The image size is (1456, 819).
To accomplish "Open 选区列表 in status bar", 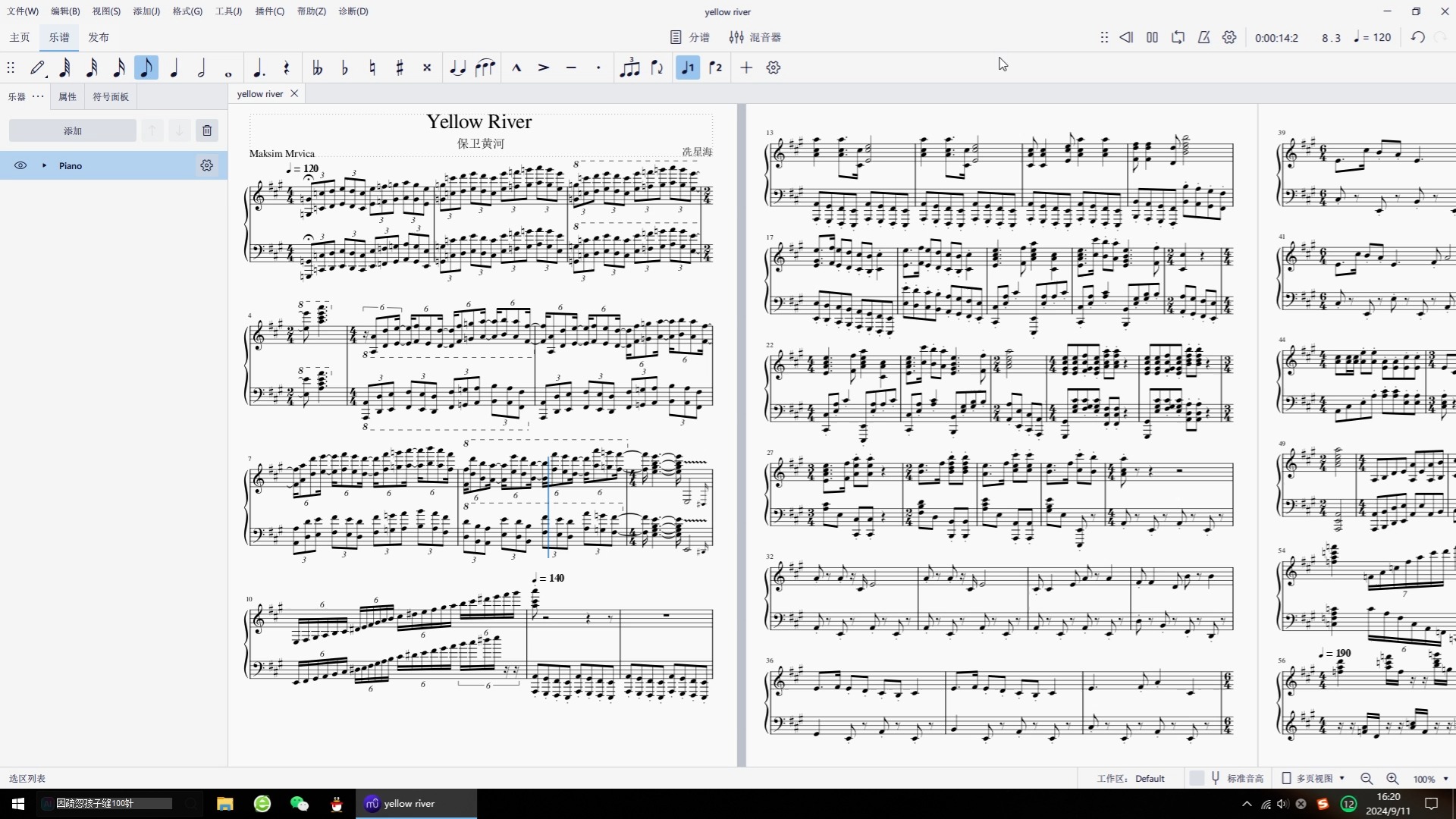I will coord(27,778).
